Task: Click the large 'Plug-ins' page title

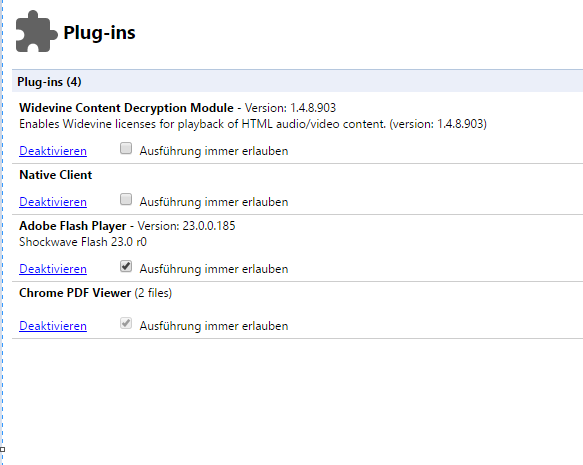Action: click(x=99, y=33)
